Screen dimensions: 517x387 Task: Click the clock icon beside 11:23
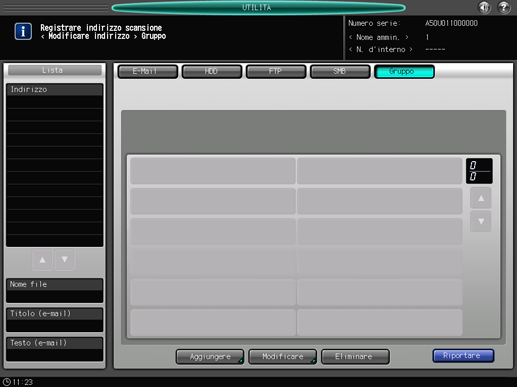7,382
